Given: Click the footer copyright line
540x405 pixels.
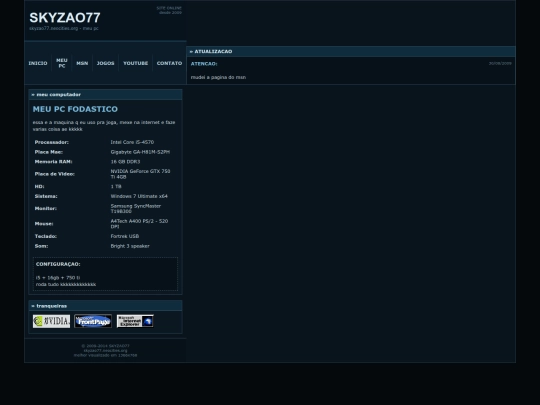Looking at the screenshot, I should click(x=105, y=346).
